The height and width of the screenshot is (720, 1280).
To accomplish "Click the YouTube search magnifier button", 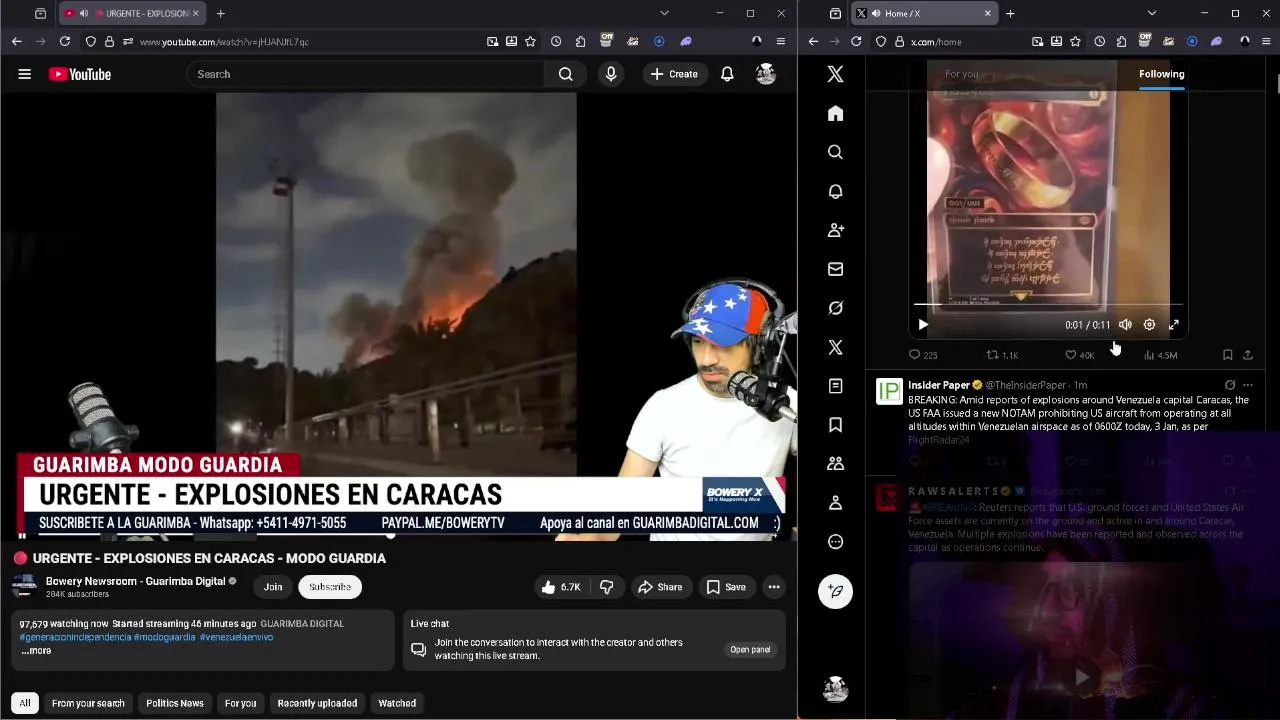I will point(566,74).
